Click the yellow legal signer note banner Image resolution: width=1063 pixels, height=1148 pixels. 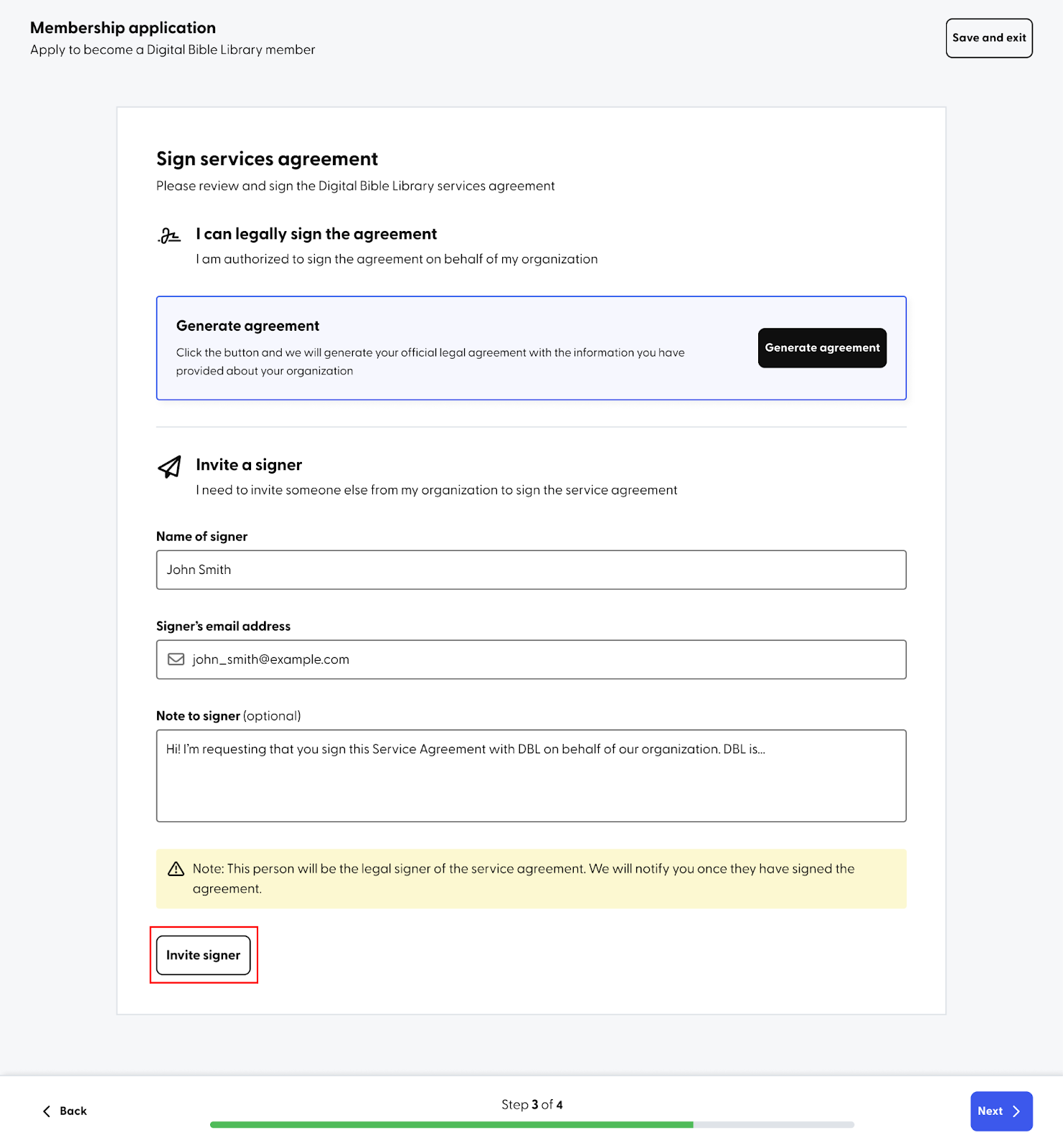531,879
